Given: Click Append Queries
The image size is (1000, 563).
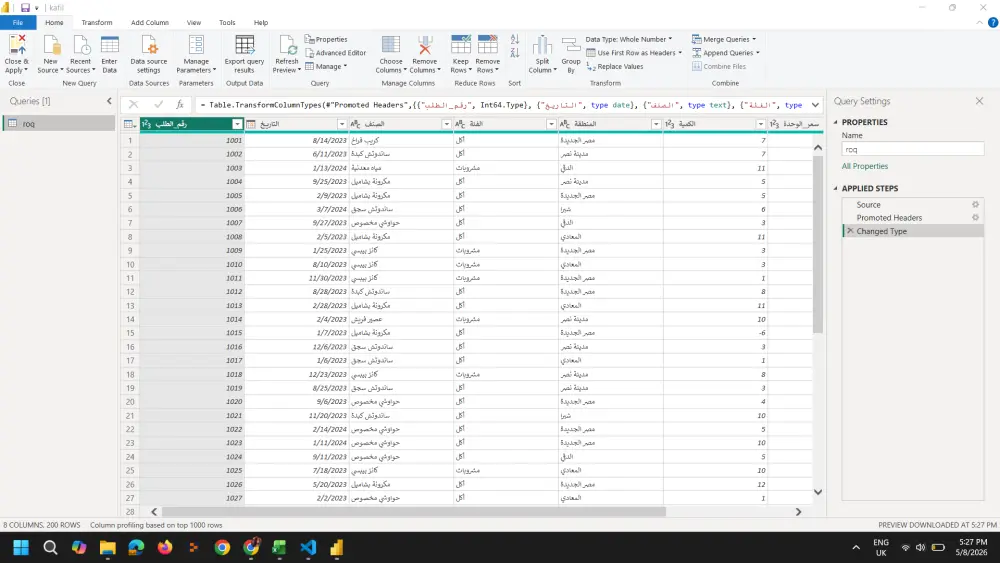Looking at the screenshot, I should point(726,53).
